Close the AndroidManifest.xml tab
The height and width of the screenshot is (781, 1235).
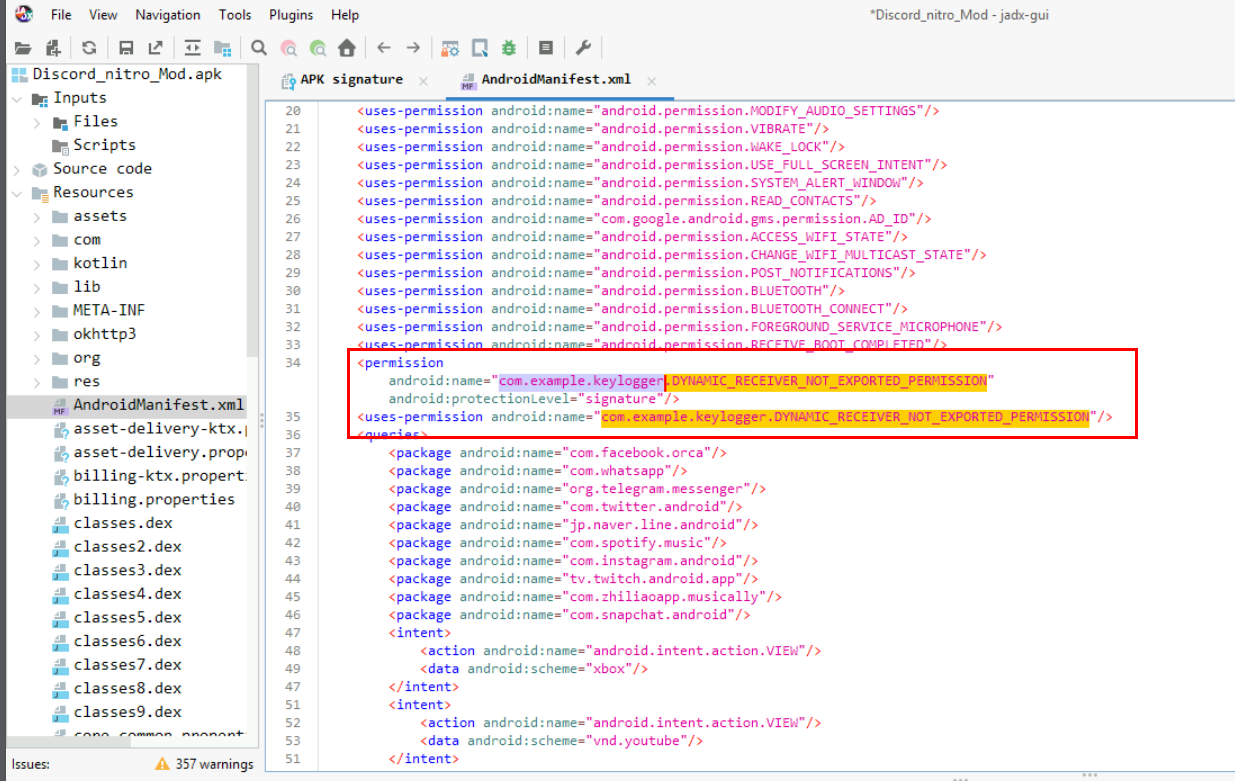[652, 81]
